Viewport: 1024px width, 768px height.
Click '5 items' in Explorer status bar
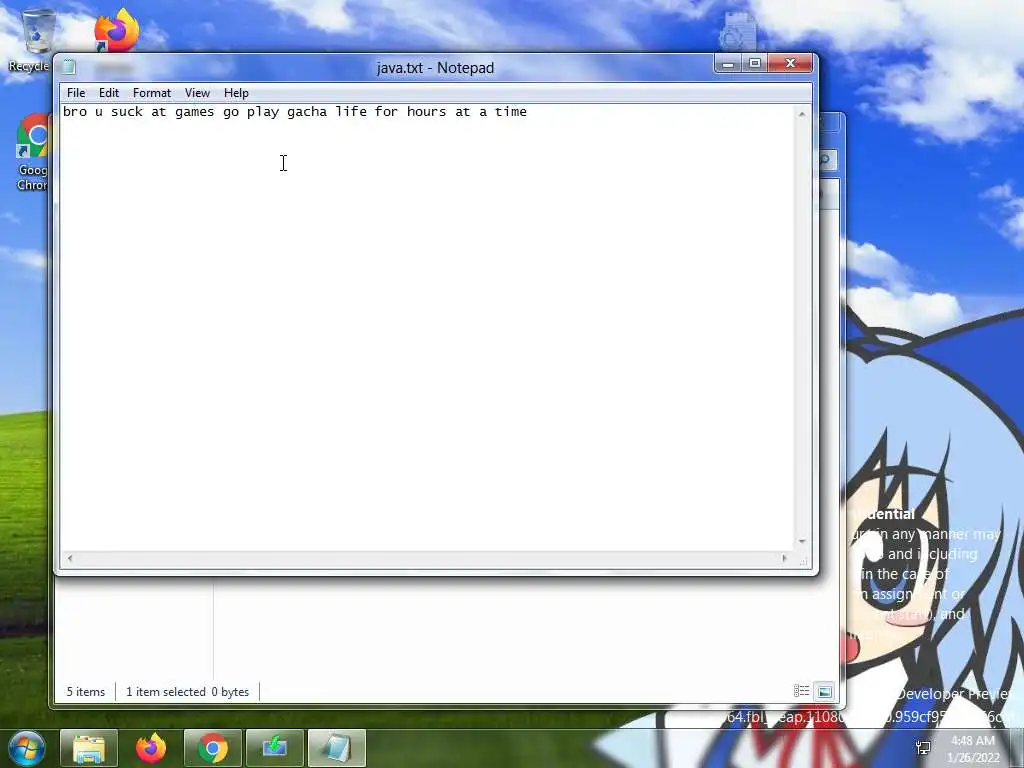(x=86, y=692)
